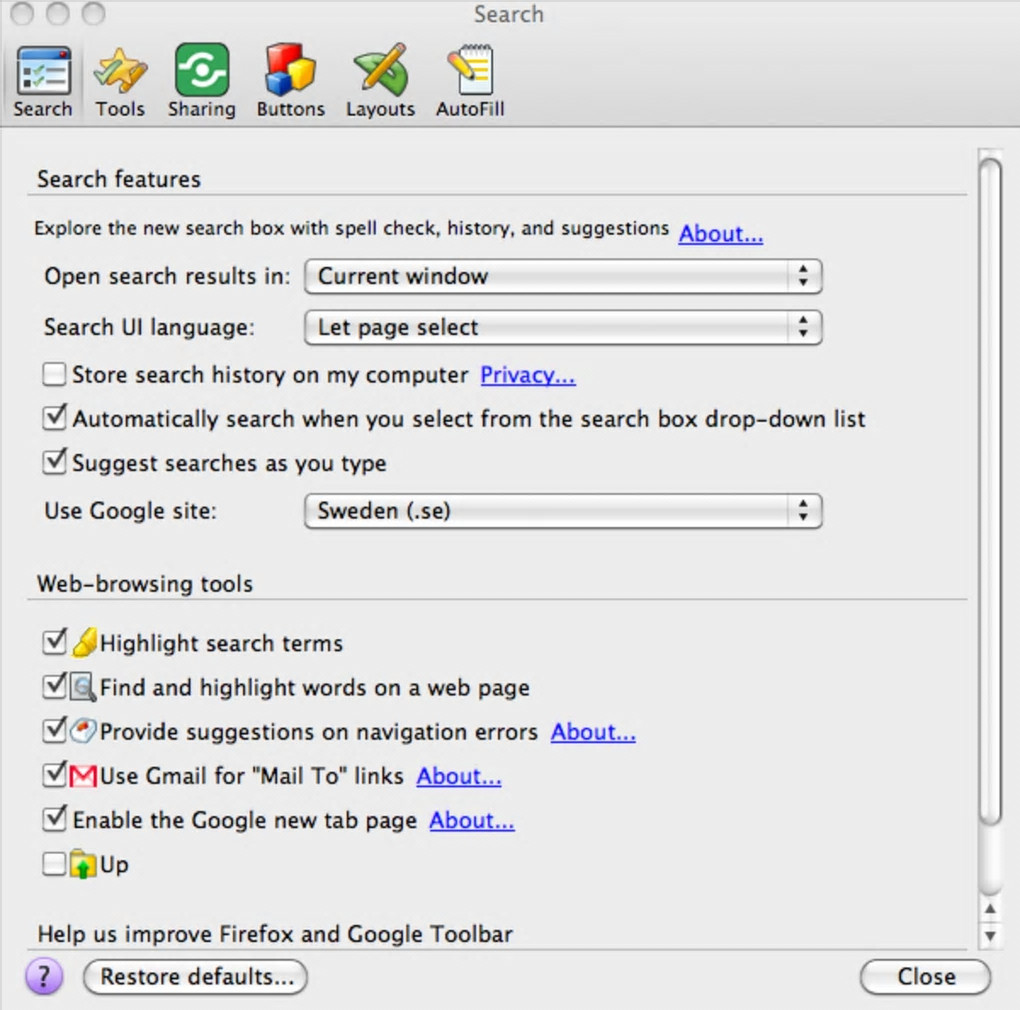This screenshot has width=1020, height=1010.
Task: Click Help us improve Firefox heading
Action: pyautogui.click(x=275, y=934)
